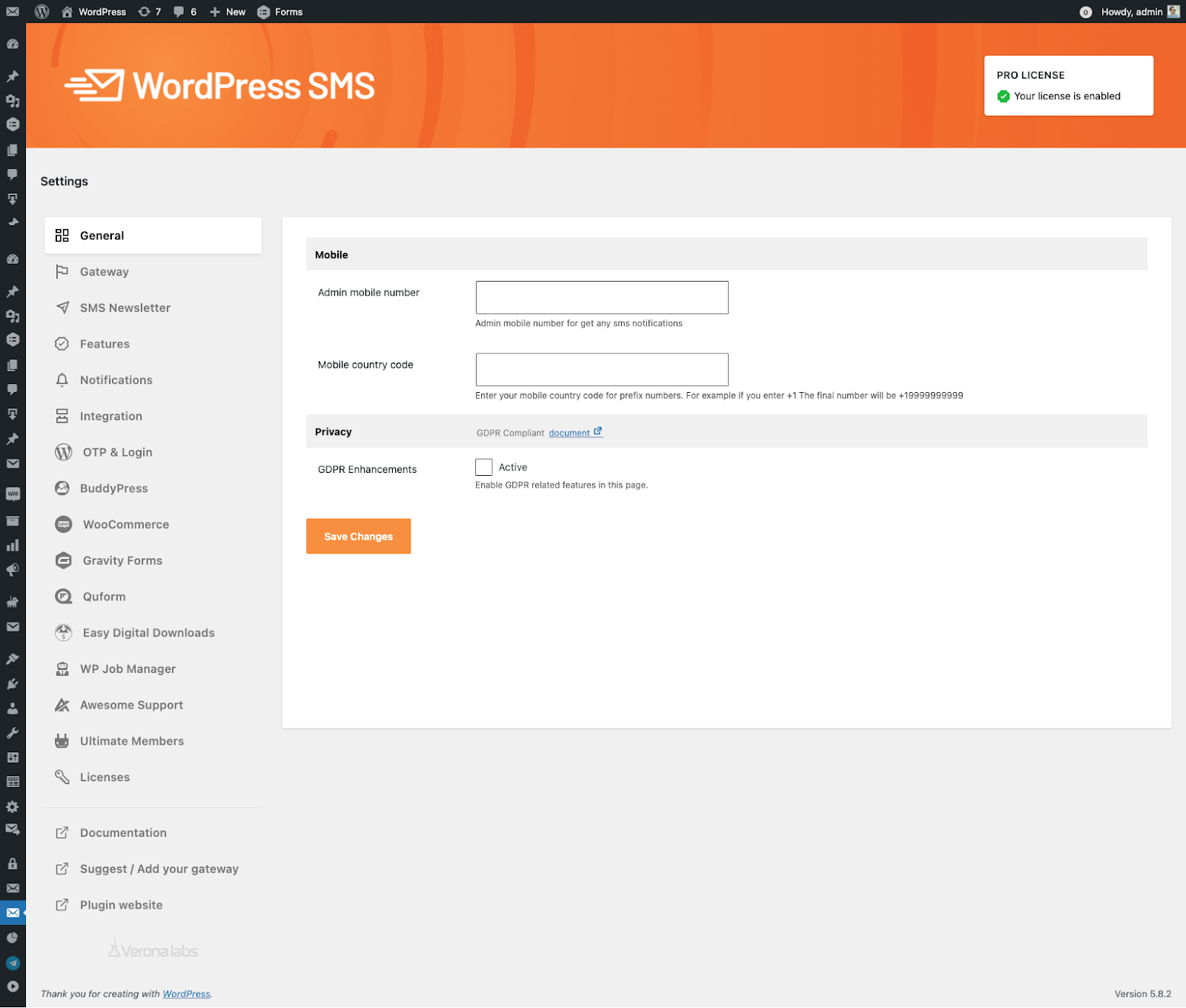The image size is (1186, 1008).
Task: Open the padlock sidebar icon
Action: 13,863
